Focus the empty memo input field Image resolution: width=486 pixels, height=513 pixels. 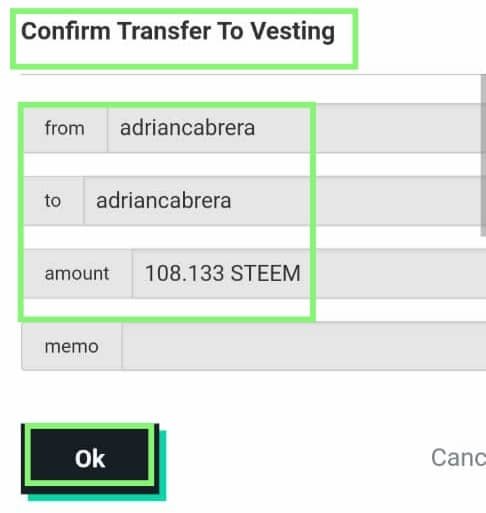(304, 346)
